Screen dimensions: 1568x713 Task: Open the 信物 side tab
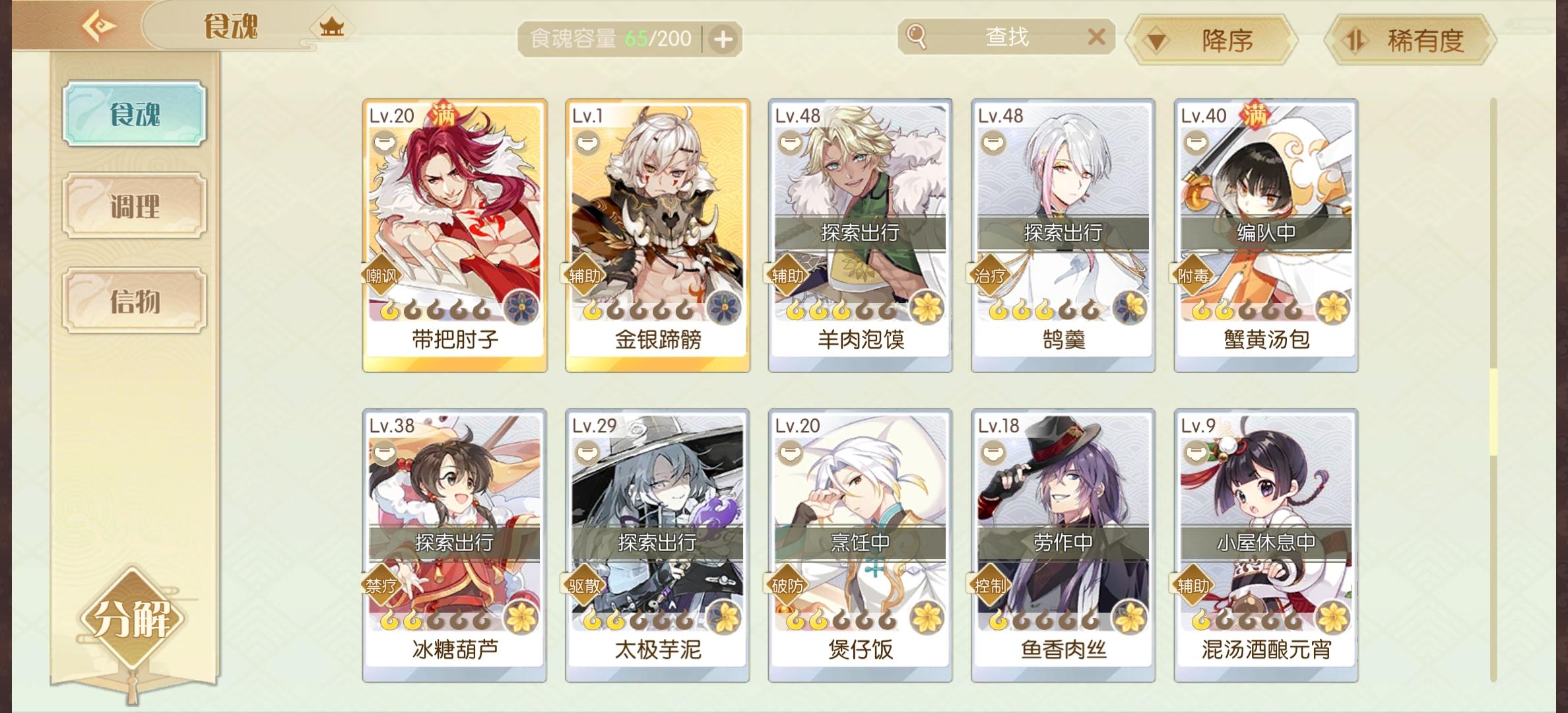(x=135, y=301)
